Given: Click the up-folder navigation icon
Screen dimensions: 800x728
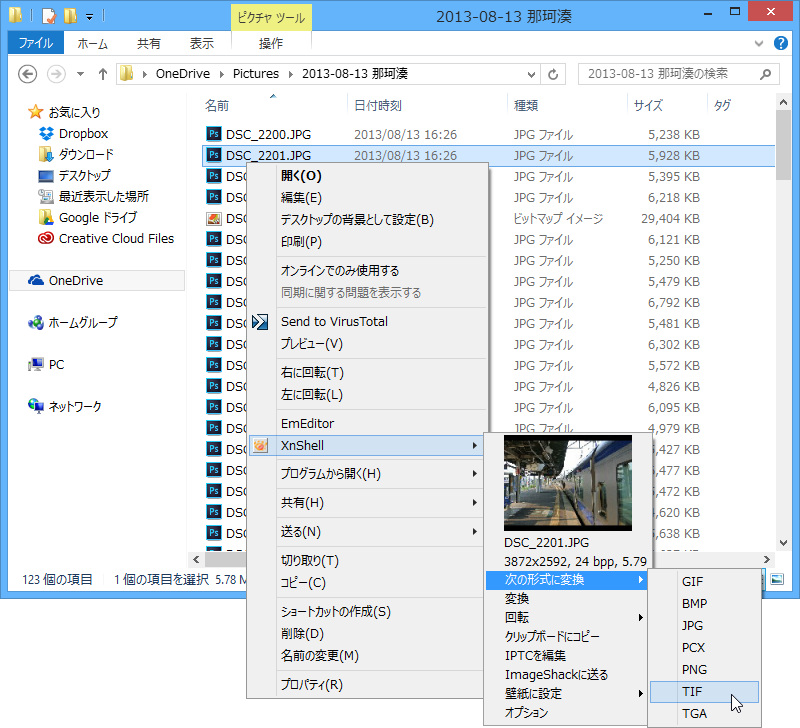Looking at the screenshot, I should click(104, 73).
